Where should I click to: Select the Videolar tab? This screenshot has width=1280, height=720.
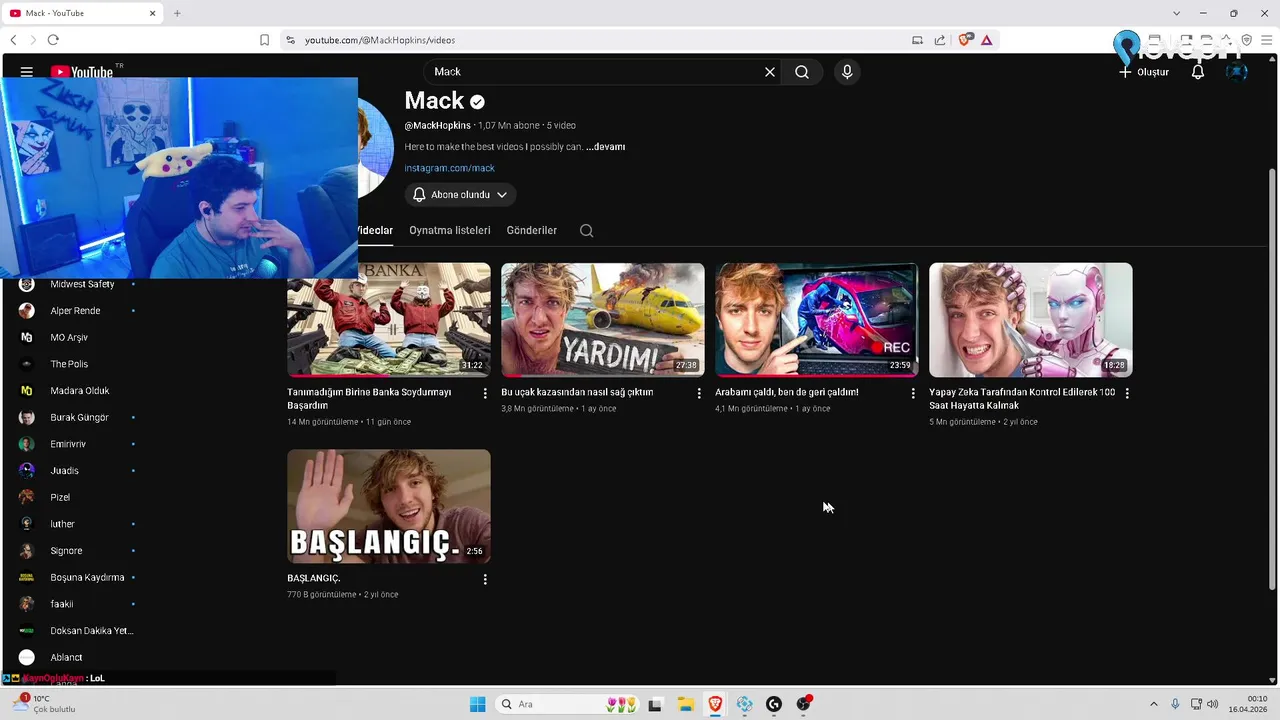375,231
